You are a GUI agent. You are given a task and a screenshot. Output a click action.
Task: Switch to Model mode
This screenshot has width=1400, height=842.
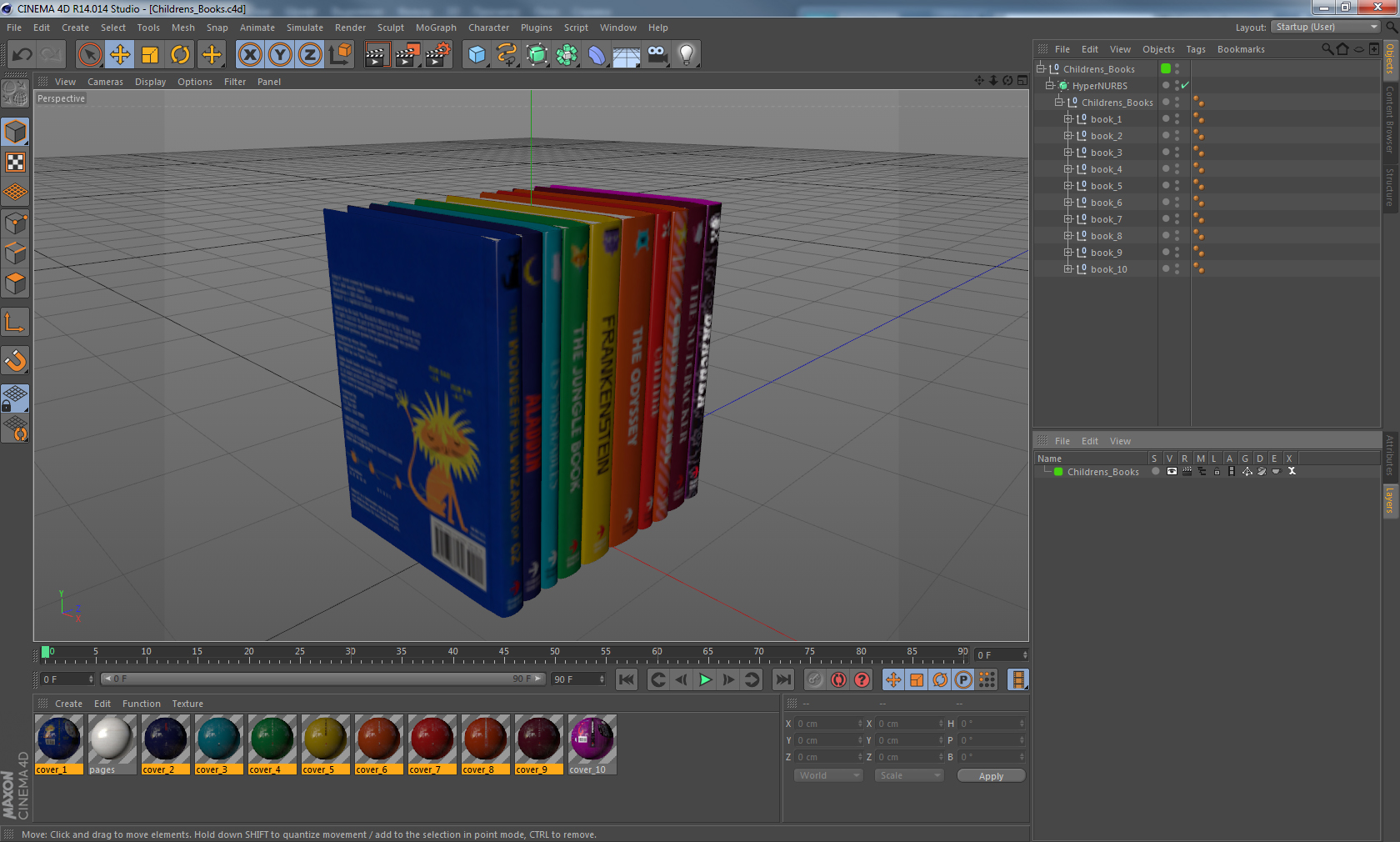16,133
